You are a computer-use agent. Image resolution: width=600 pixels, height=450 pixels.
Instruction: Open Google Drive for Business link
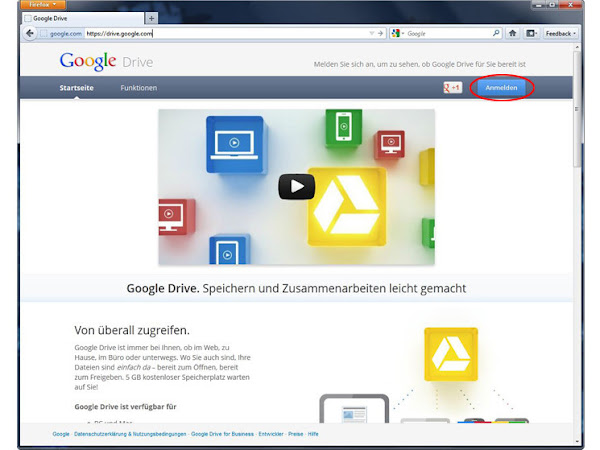[x=222, y=434]
